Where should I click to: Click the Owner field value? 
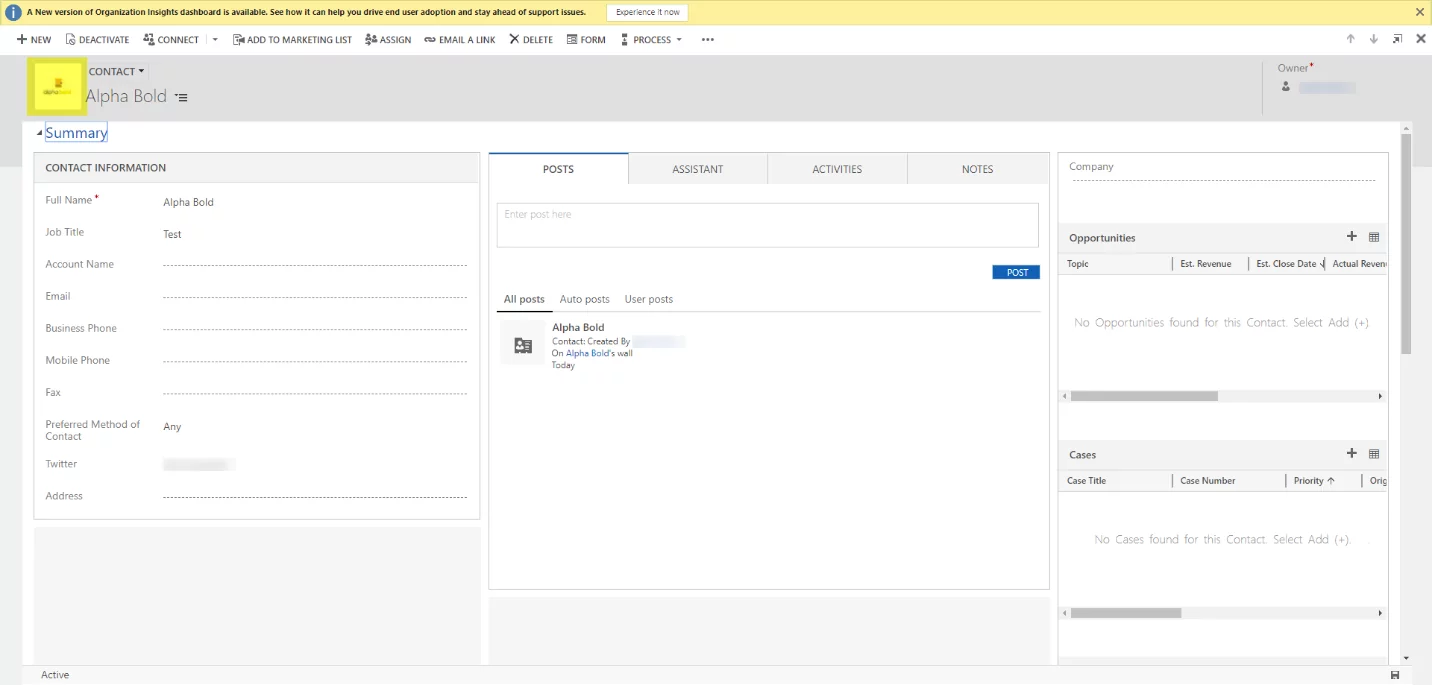point(1327,87)
